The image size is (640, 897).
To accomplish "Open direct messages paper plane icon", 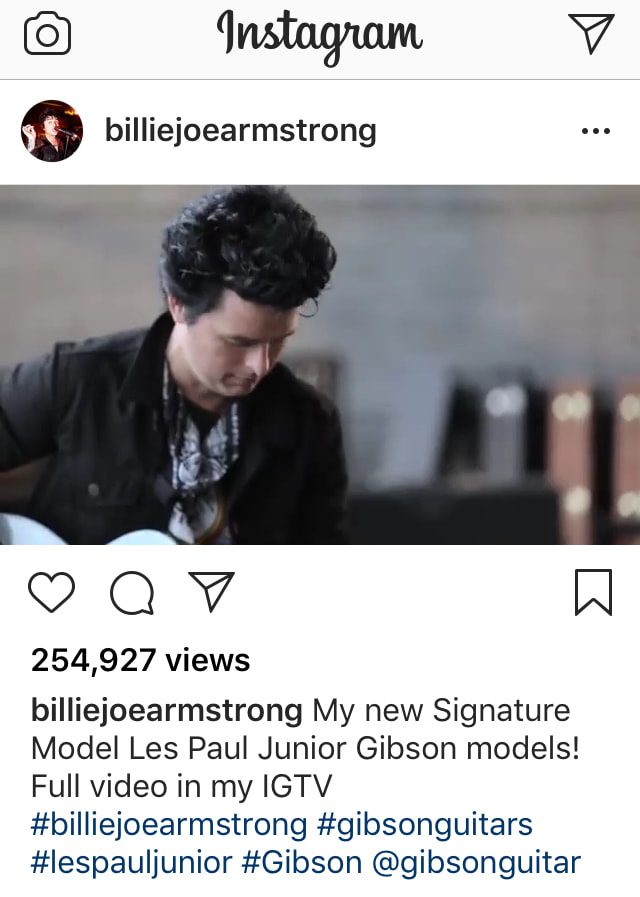I will coord(591,33).
